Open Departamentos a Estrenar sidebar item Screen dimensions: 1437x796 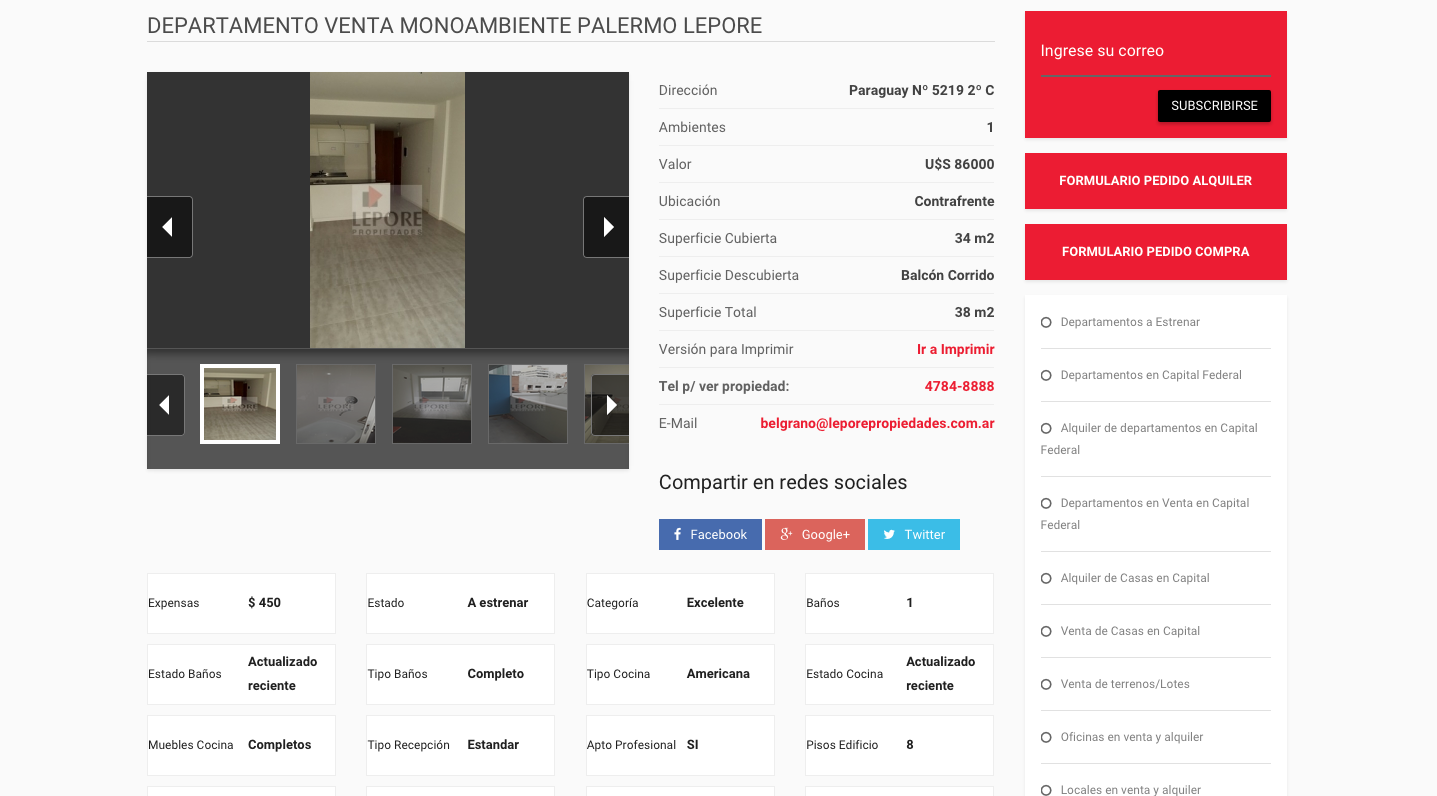[x=1130, y=322]
